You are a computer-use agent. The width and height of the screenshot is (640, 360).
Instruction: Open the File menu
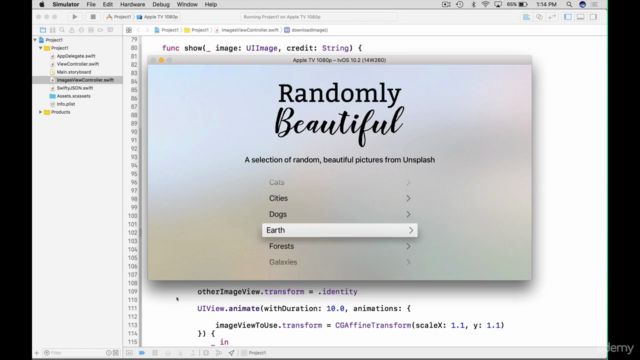coord(91,4)
